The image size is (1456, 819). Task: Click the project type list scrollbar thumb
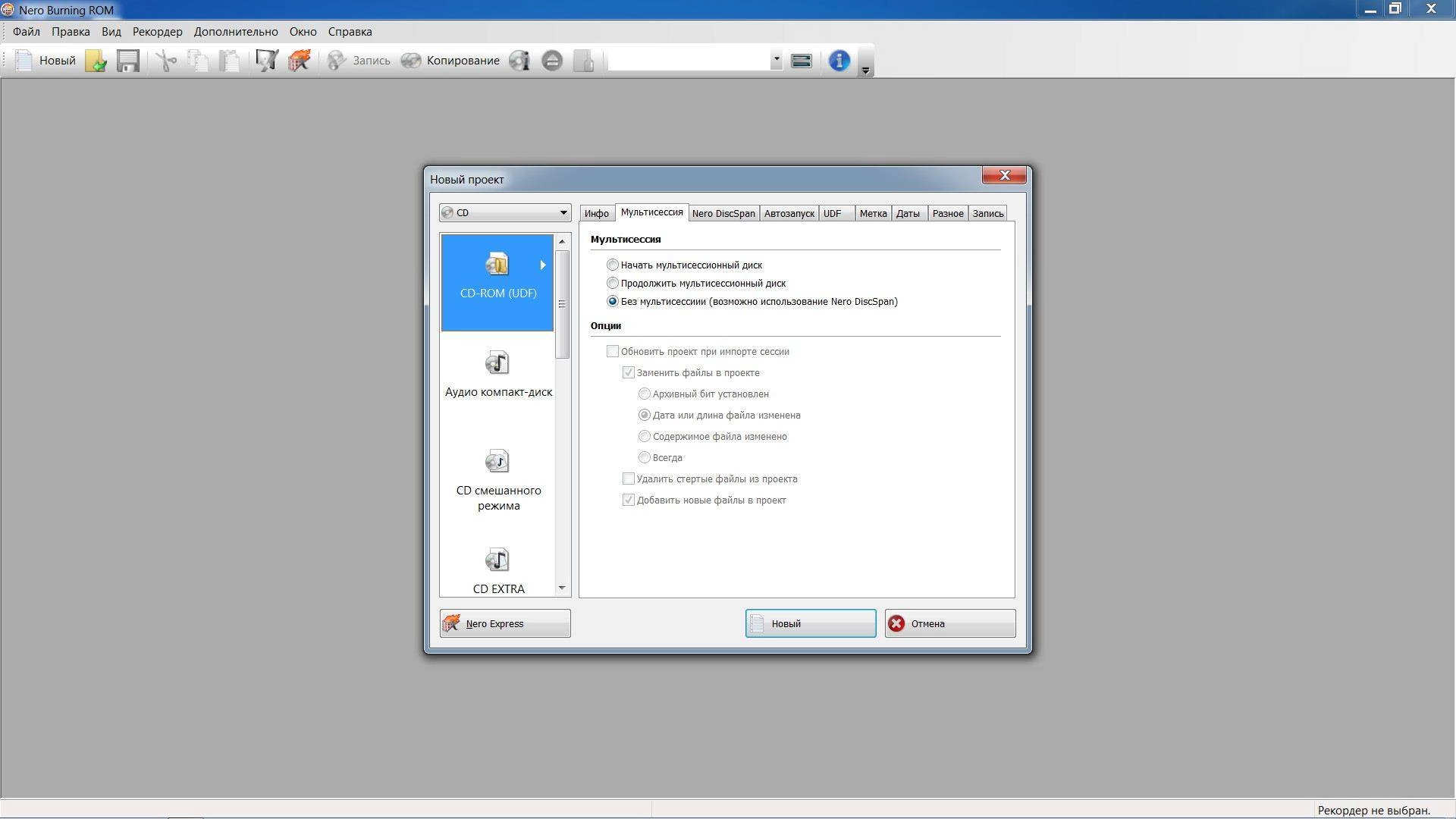point(562,304)
